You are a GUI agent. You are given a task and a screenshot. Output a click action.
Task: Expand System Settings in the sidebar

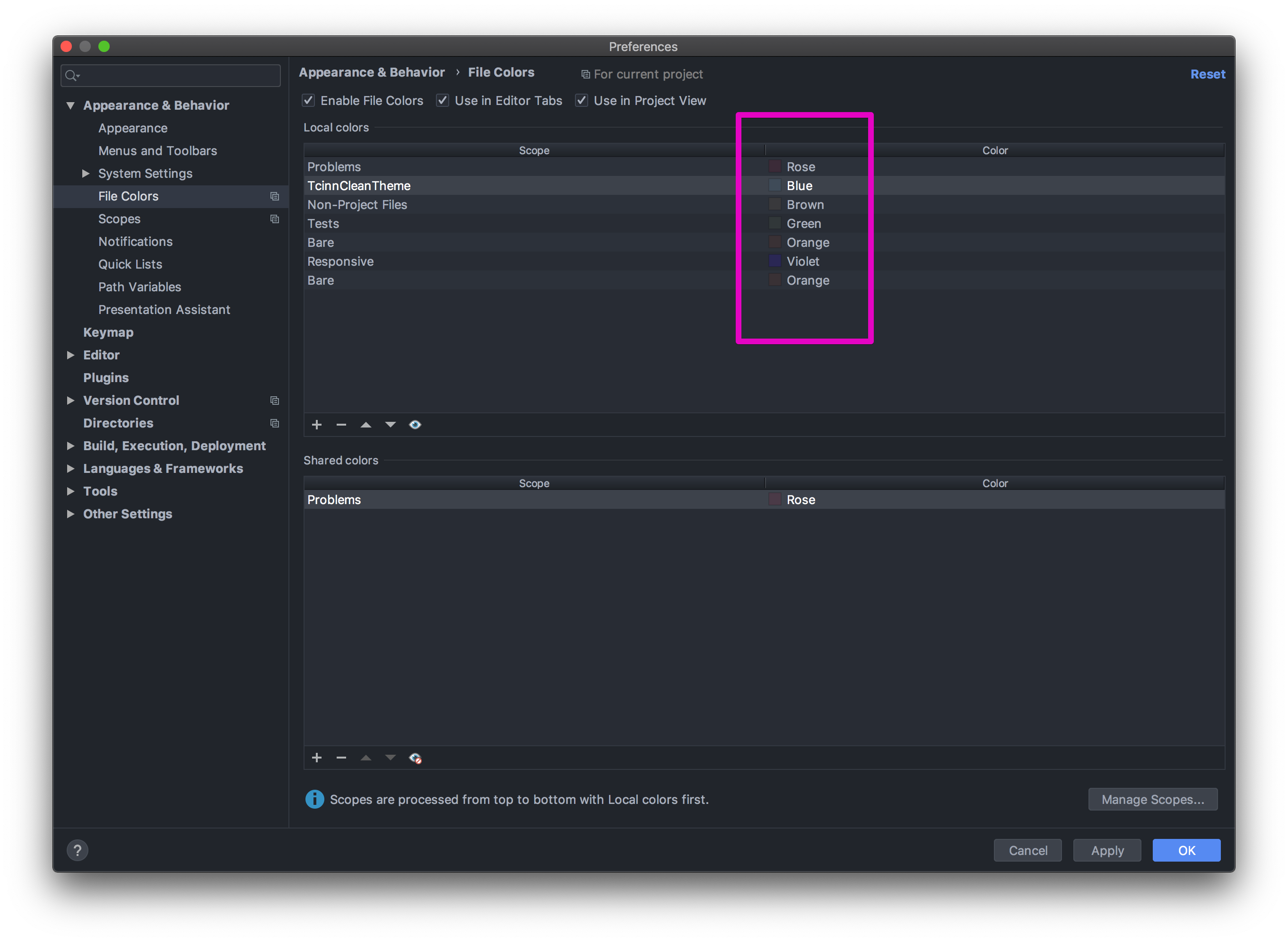pos(86,174)
